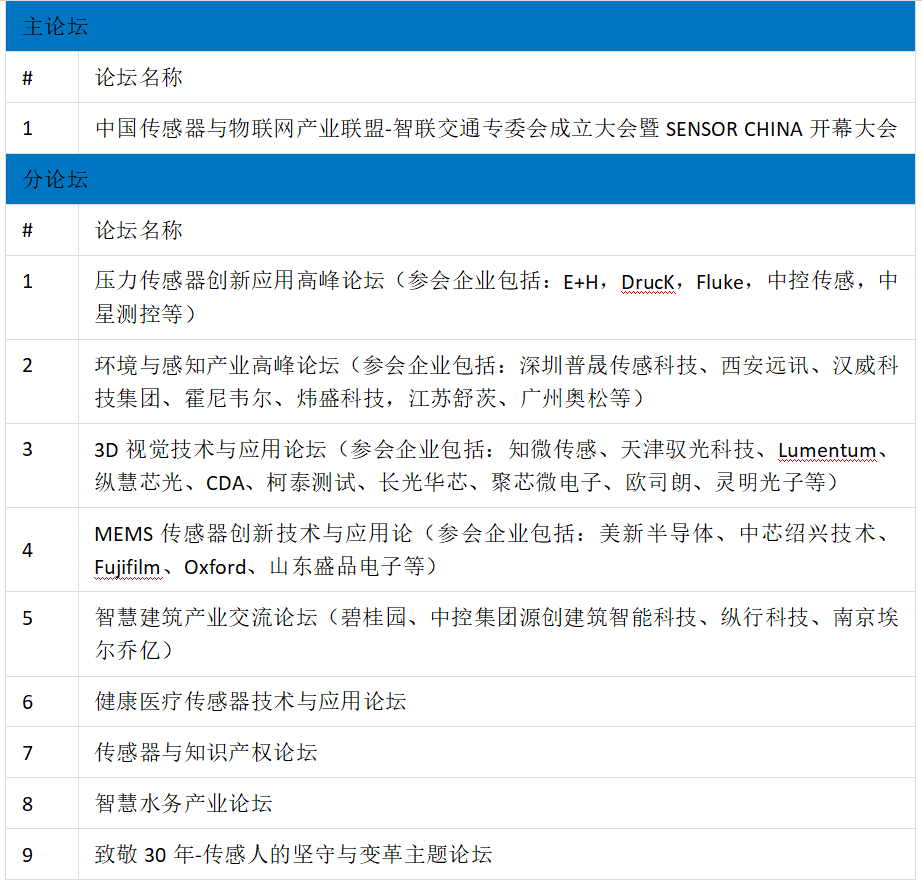The height and width of the screenshot is (893, 922).
Task: Click the 环境与感知产业高峰论坛 row text
Action: [x=496, y=382]
